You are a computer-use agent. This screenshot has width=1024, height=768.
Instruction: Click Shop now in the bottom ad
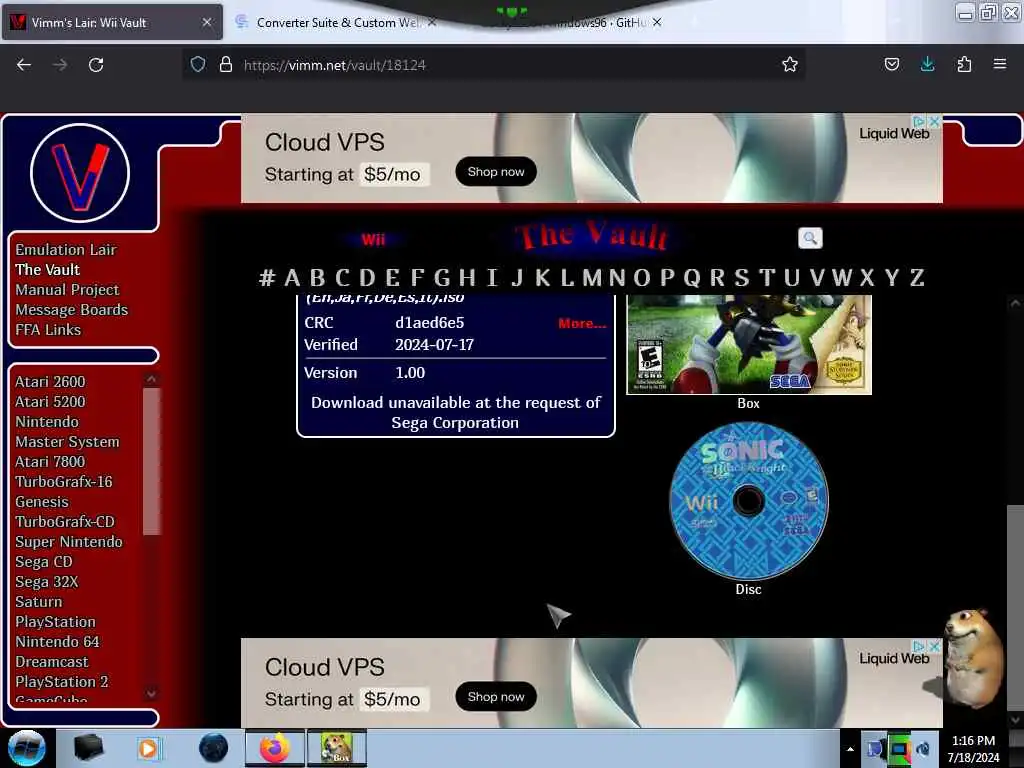(x=496, y=697)
